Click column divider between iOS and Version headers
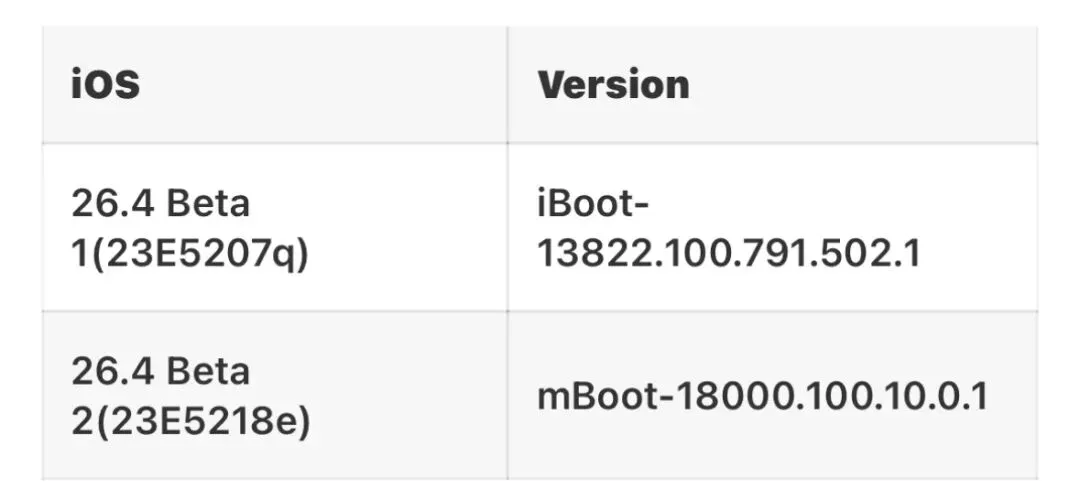The height and width of the screenshot is (501, 1080). click(508, 85)
